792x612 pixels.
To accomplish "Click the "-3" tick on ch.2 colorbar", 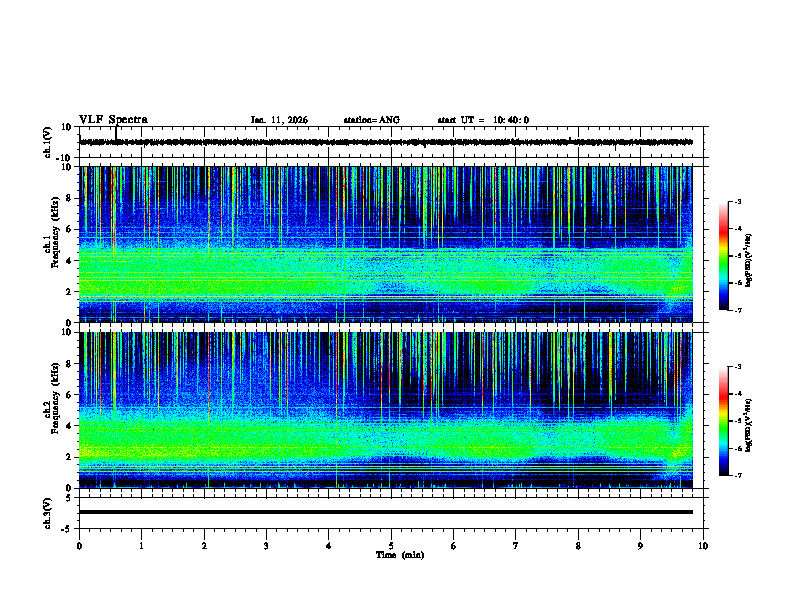I will point(738,367).
